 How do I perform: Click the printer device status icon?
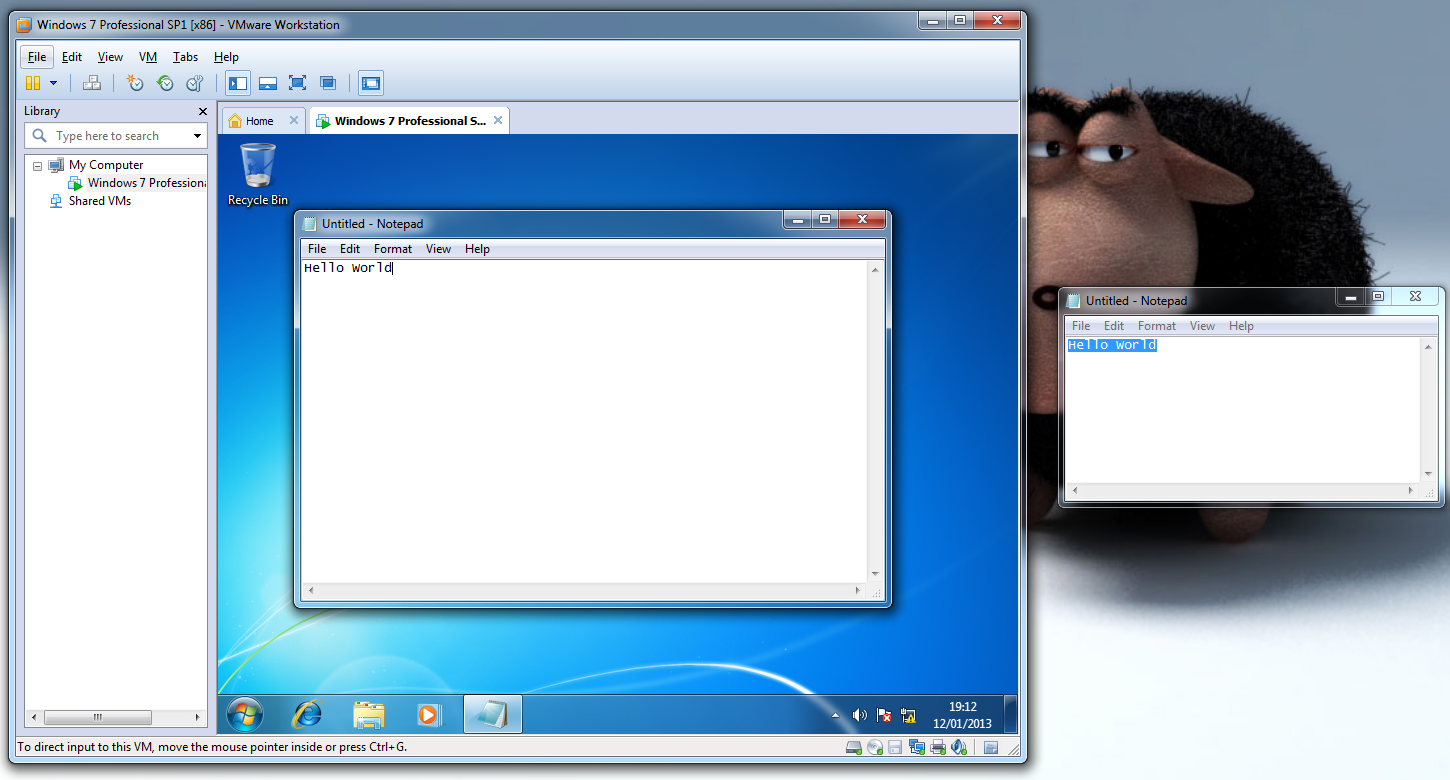coord(938,747)
